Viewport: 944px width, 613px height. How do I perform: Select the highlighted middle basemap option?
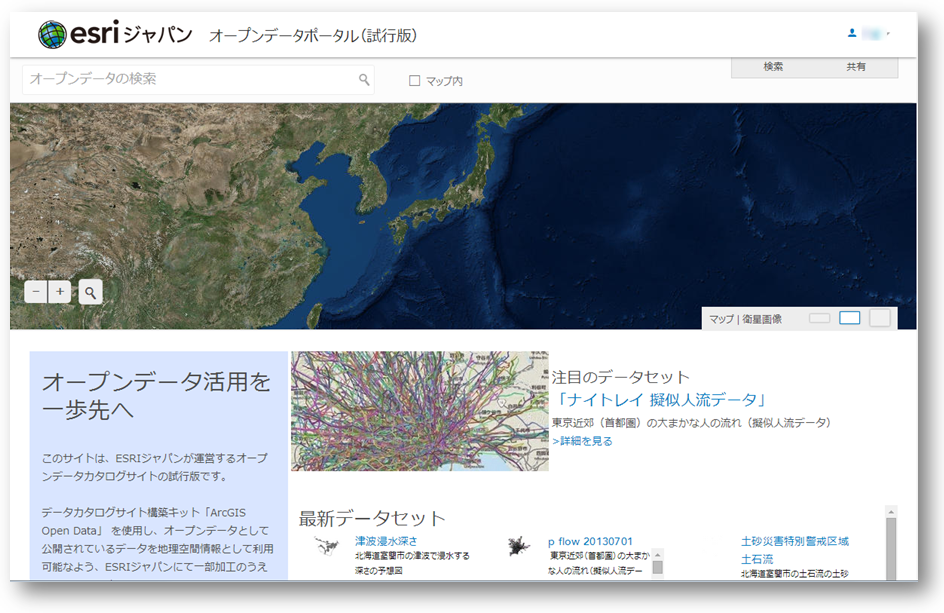pos(850,318)
